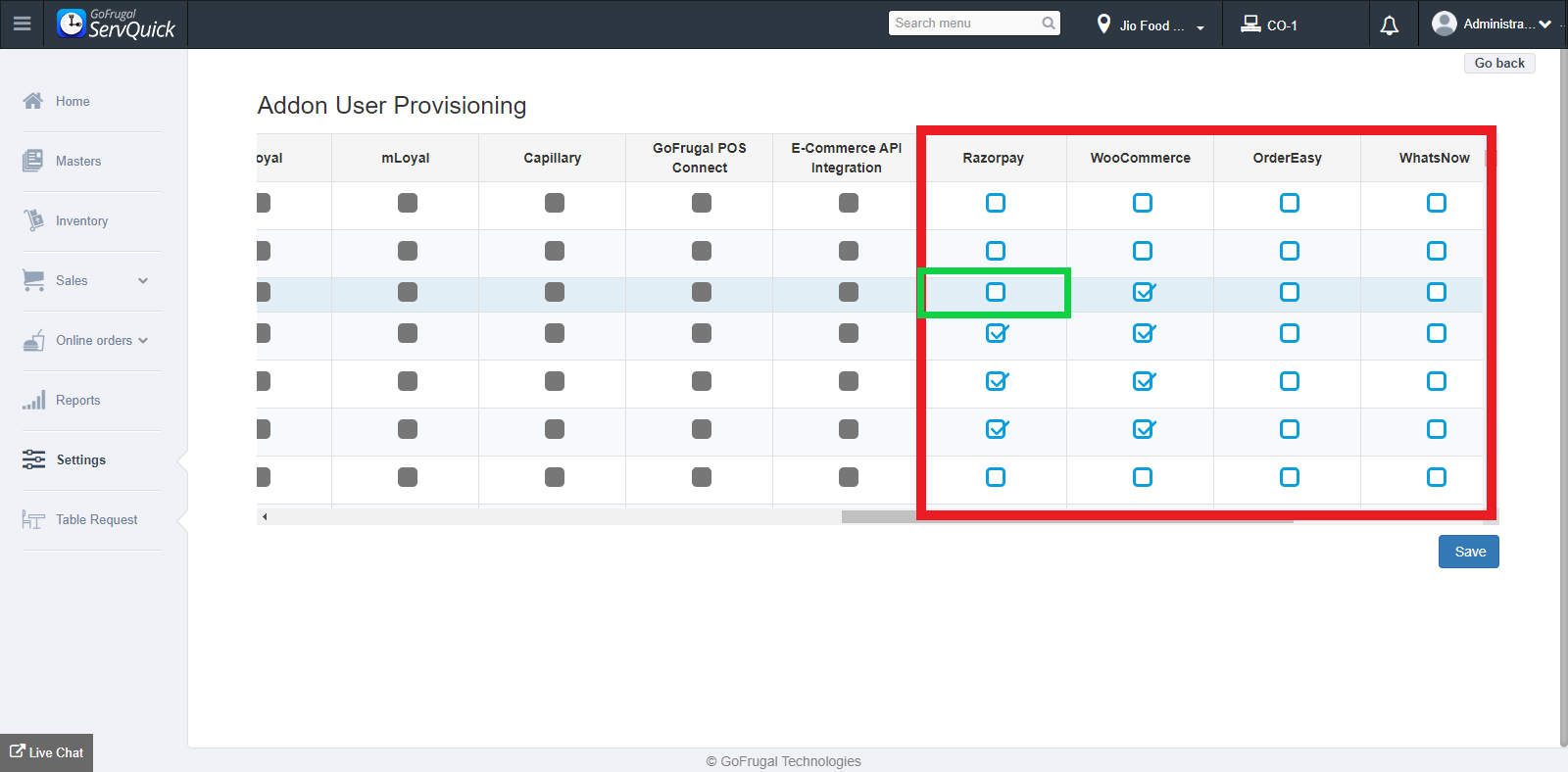The image size is (1568, 772).
Task: Tick WhatsNow checkbox in the last row
Action: [x=1437, y=477]
